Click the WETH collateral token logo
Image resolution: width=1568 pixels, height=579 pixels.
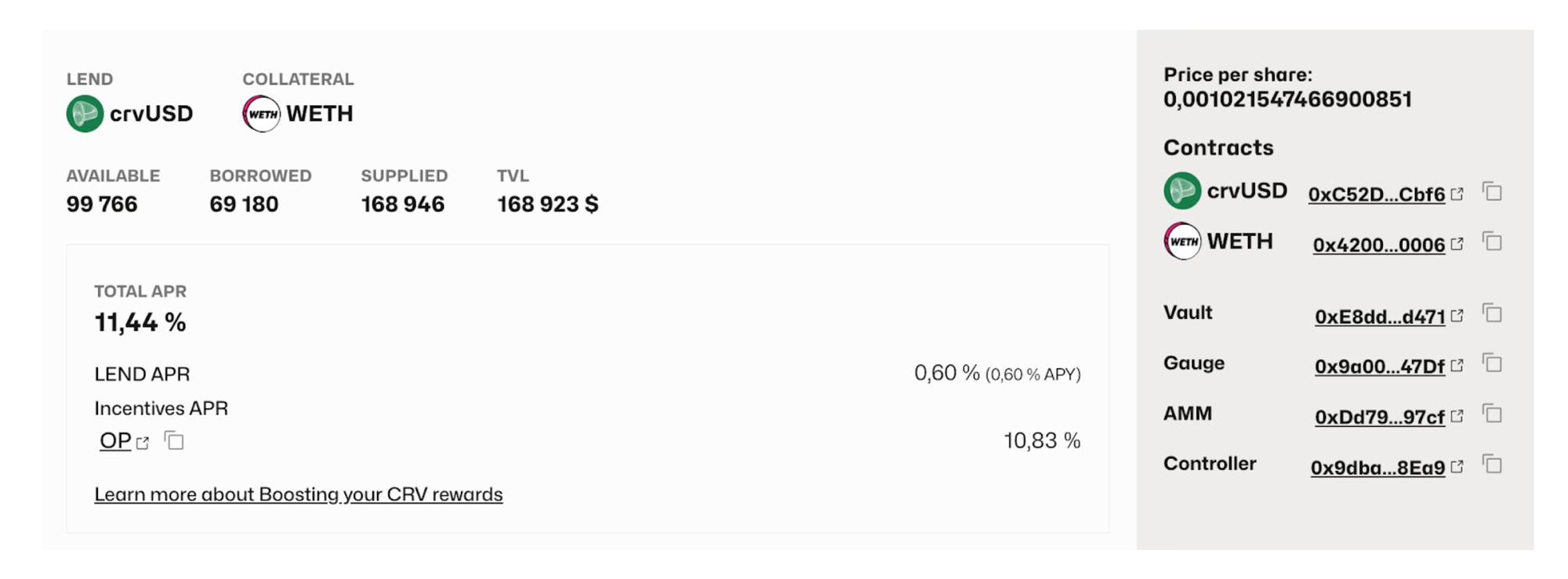(261, 114)
